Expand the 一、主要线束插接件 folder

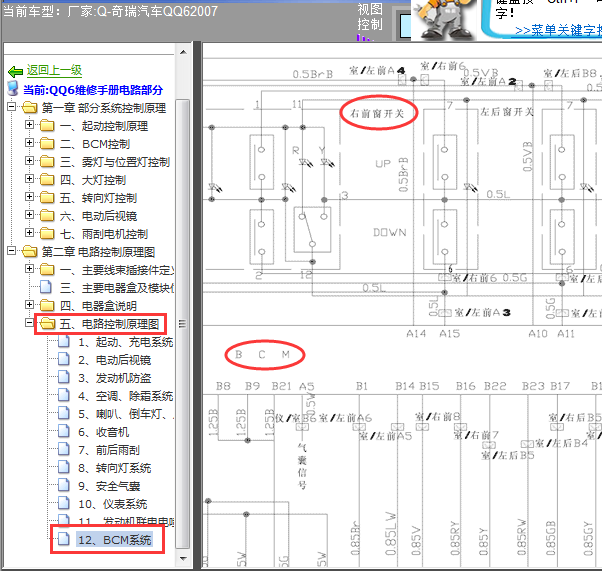click(30, 268)
